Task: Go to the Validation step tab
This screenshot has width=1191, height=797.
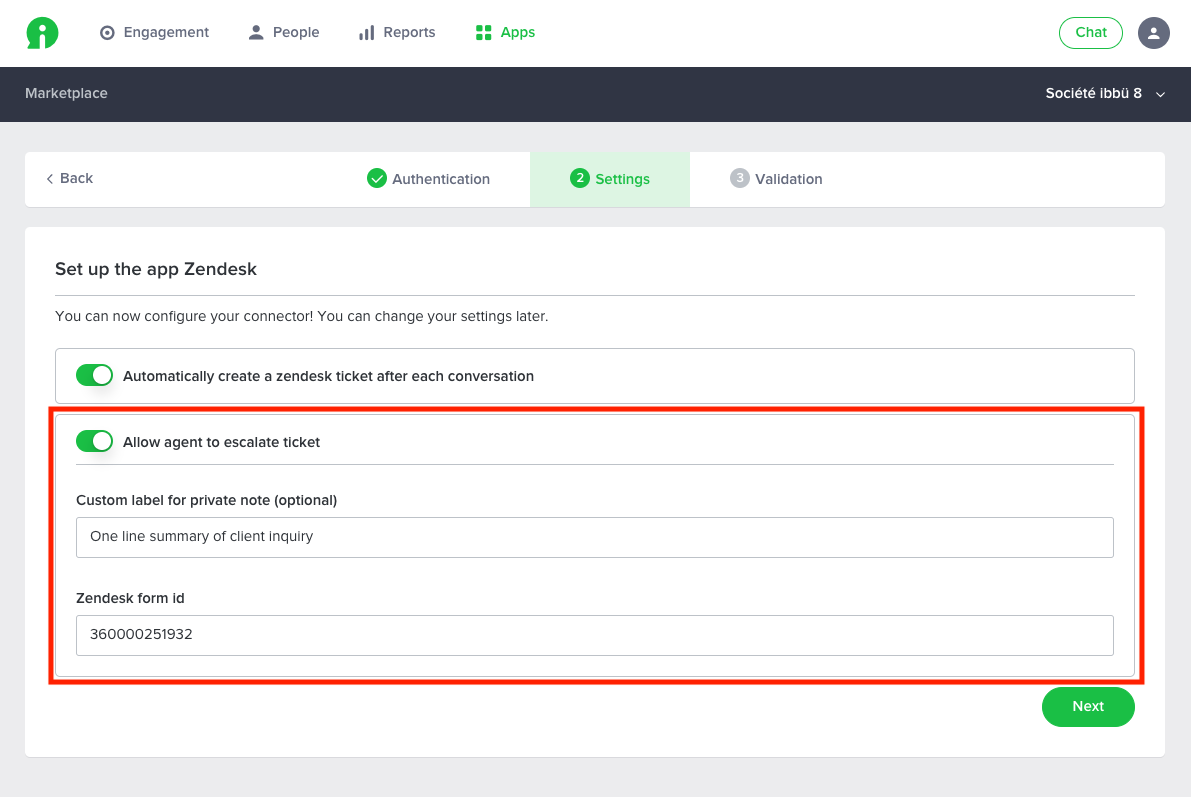Action: pyautogui.click(x=776, y=179)
